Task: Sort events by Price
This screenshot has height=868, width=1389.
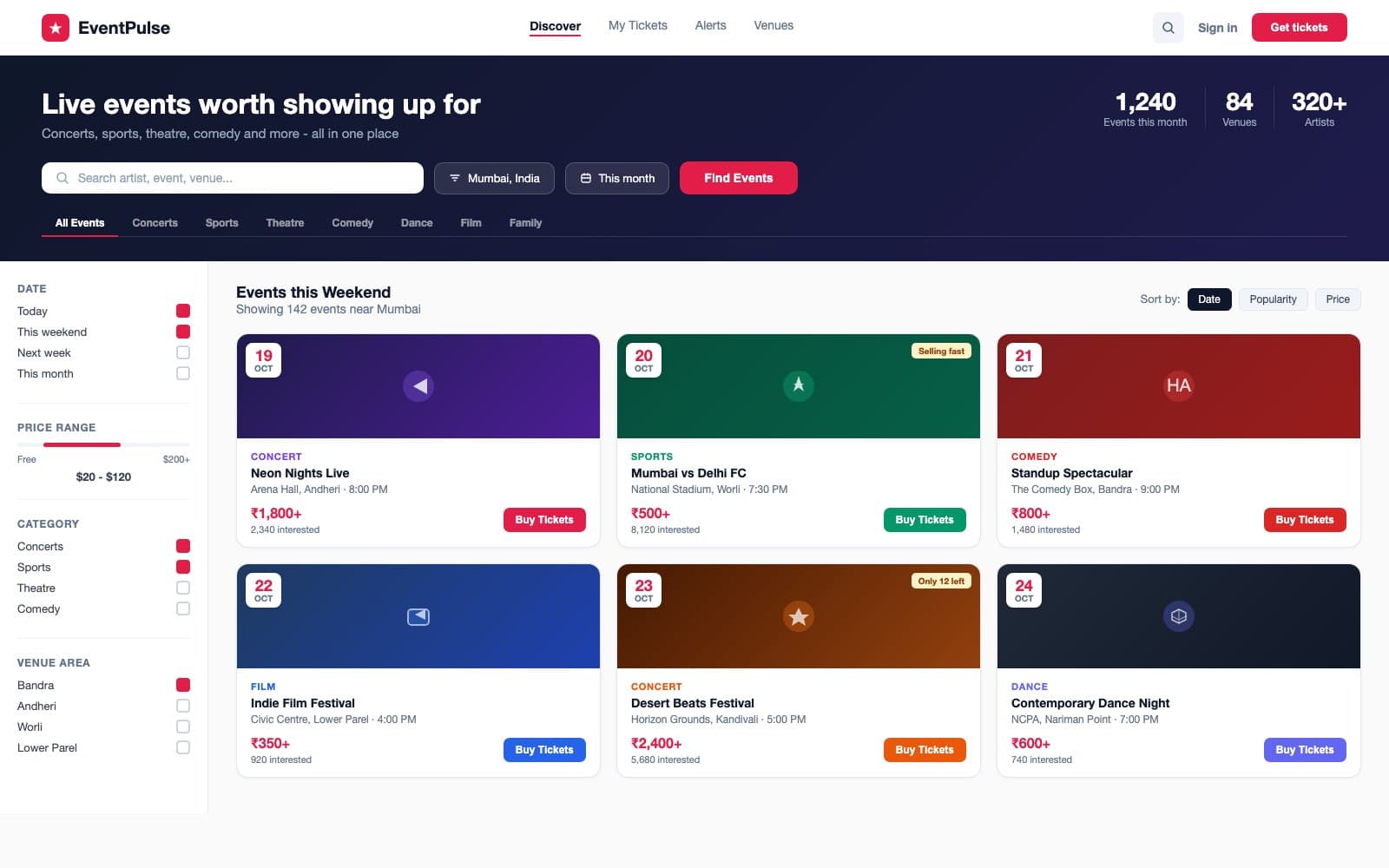Action: [x=1338, y=299]
